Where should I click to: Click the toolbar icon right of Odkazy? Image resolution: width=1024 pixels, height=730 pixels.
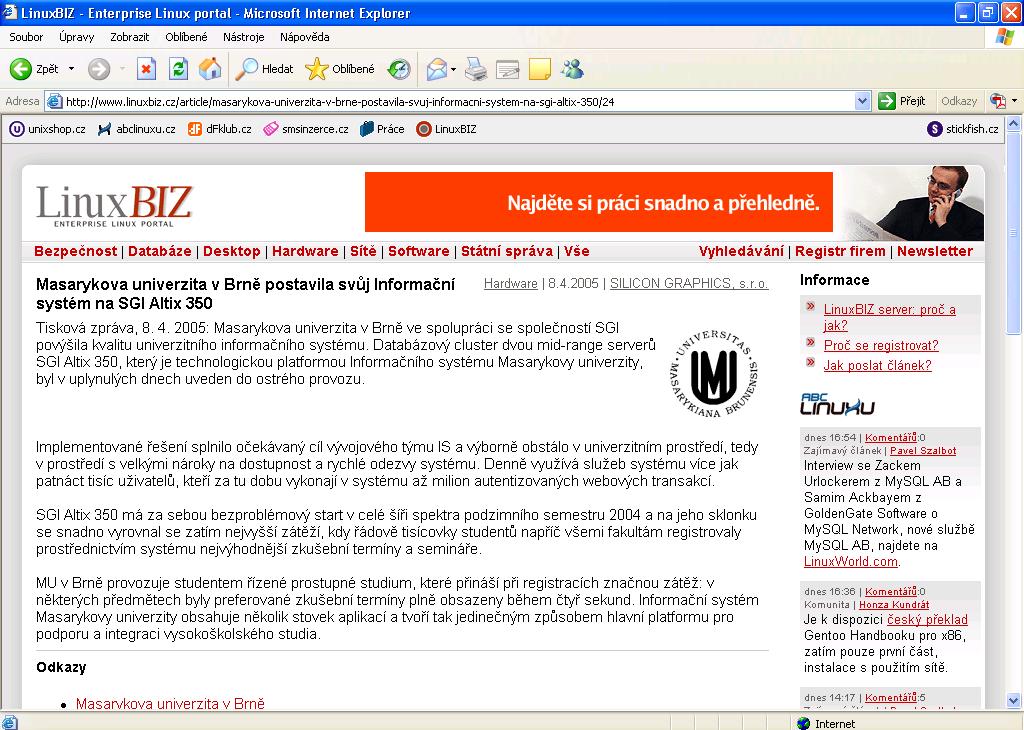point(998,101)
